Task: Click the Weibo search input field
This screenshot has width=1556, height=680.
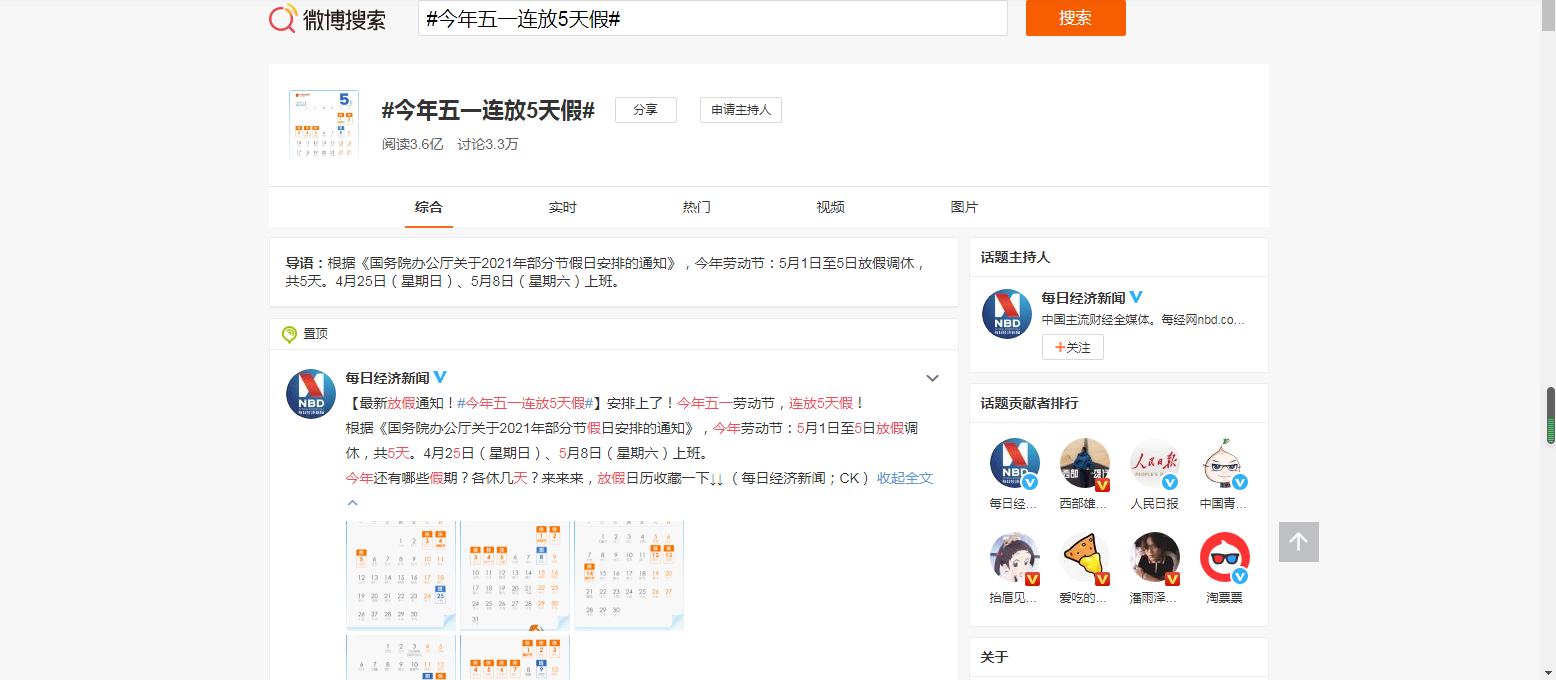Action: pyautogui.click(x=712, y=18)
